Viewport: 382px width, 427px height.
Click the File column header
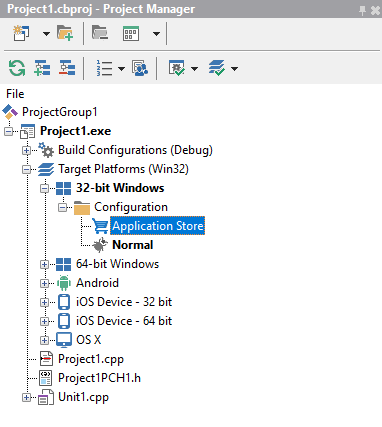coord(15,94)
